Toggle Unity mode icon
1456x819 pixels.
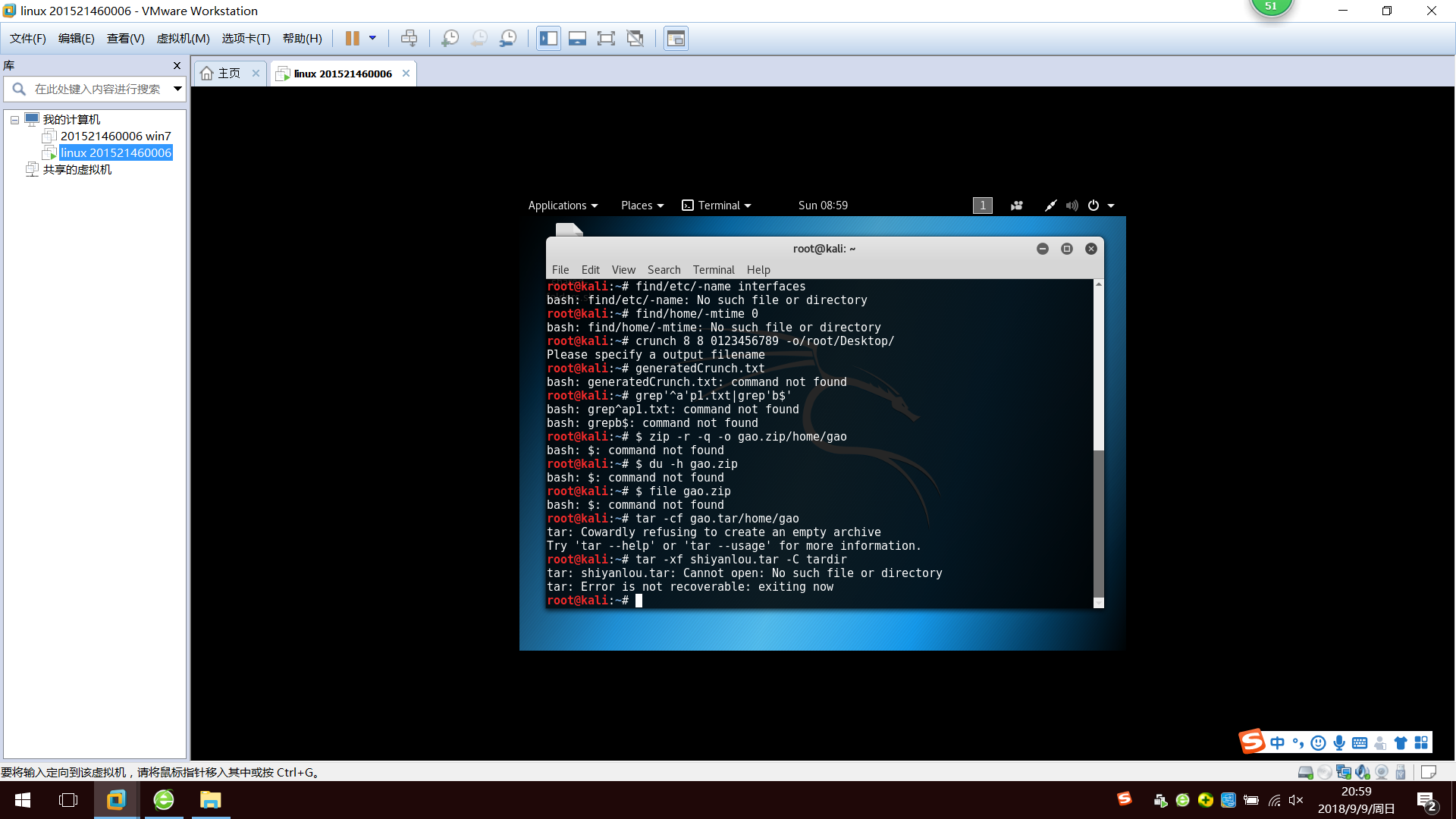click(x=635, y=39)
